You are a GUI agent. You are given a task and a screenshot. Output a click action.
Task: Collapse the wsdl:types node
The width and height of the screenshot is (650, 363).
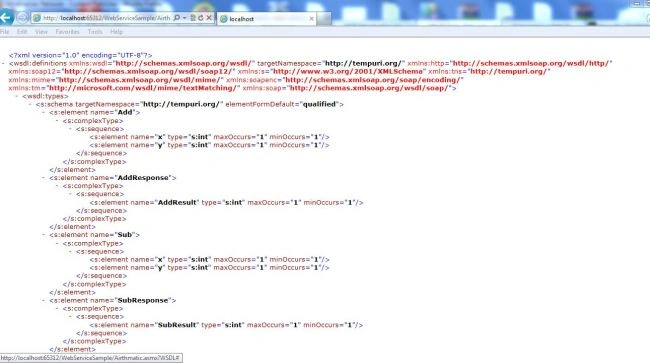17,96
